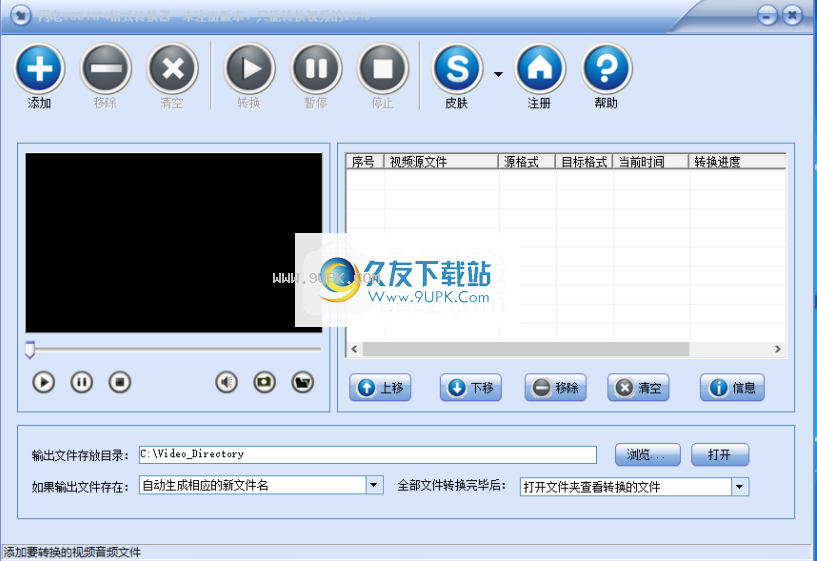Close the converter window

click(792, 16)
